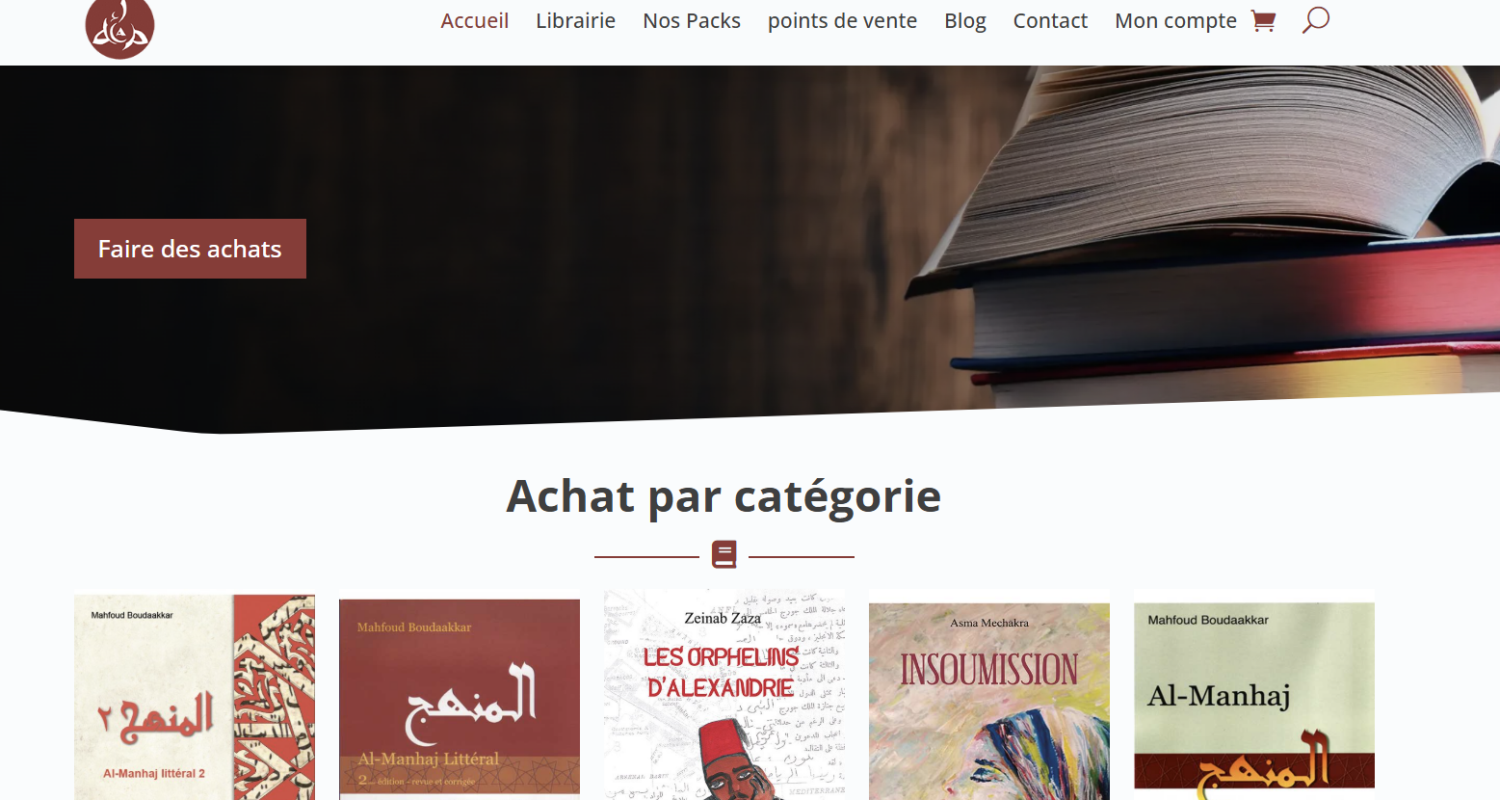
Task: Select Al-Manhaj Littéral red book cover
Action: pyautogui.click(x=459, y=699)
